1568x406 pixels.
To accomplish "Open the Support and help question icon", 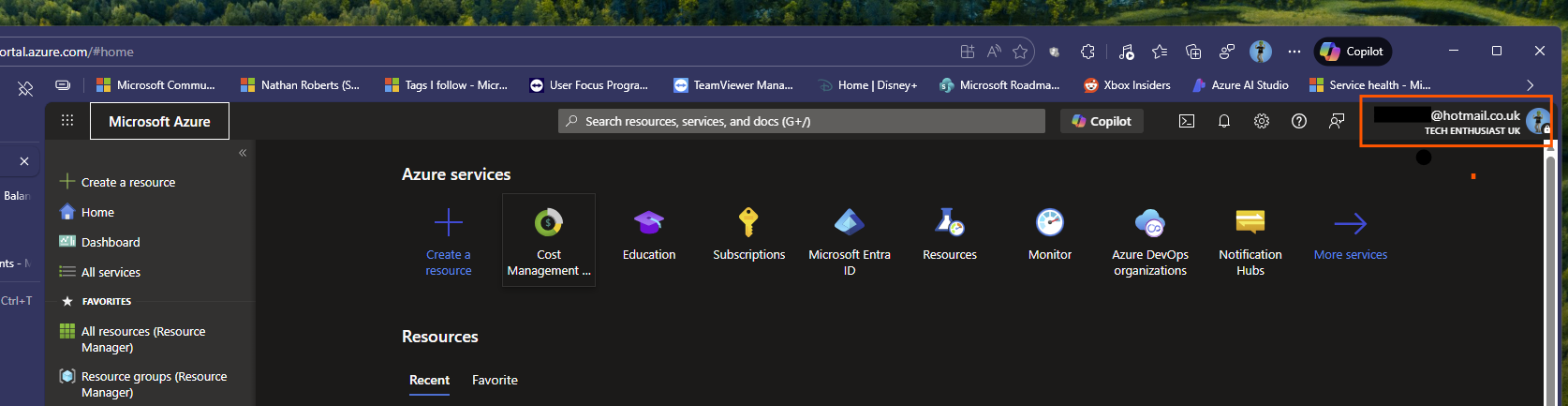I will (x=1299, y=121).
